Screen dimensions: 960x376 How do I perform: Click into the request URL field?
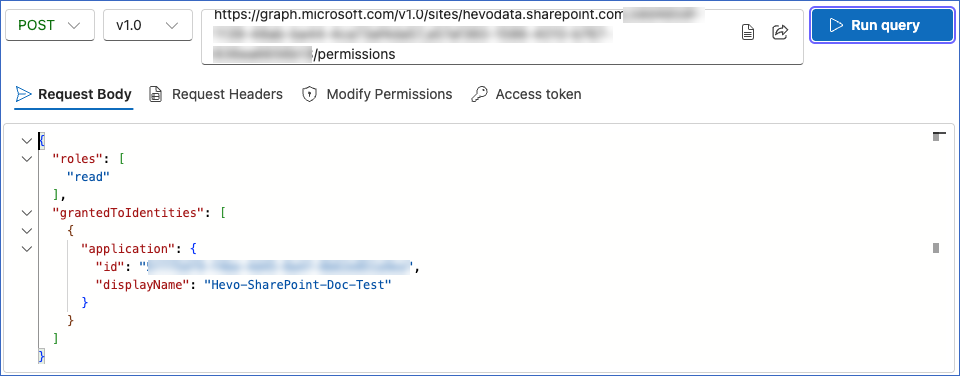pos(502,37)
